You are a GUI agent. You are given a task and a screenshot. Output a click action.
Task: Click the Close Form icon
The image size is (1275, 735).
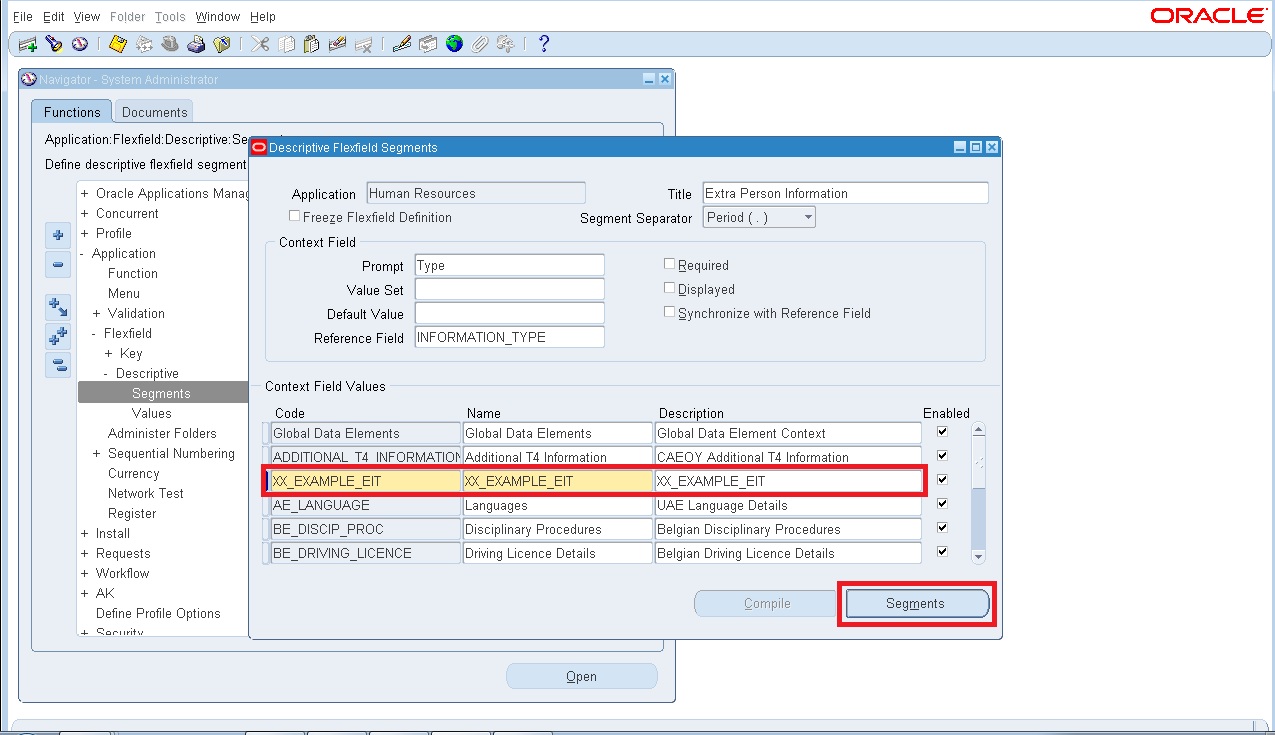(x=222, y=44)
